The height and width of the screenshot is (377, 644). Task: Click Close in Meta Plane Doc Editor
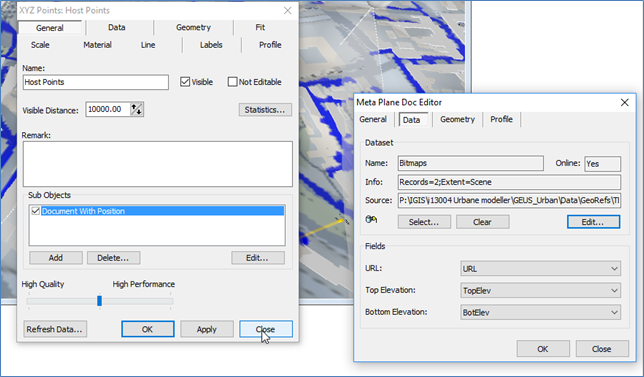tap(602, 349)
